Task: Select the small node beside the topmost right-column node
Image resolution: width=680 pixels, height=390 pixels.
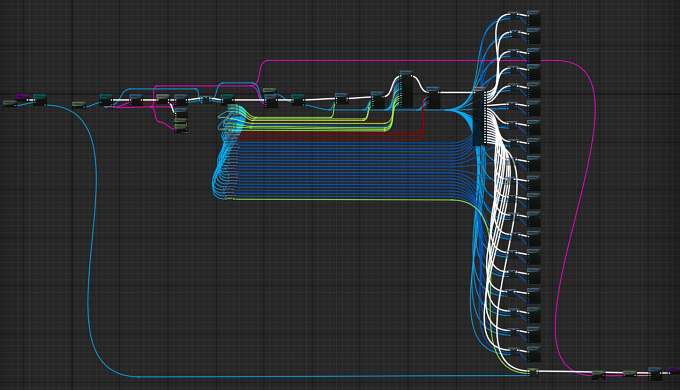Action: click(513, 15)
